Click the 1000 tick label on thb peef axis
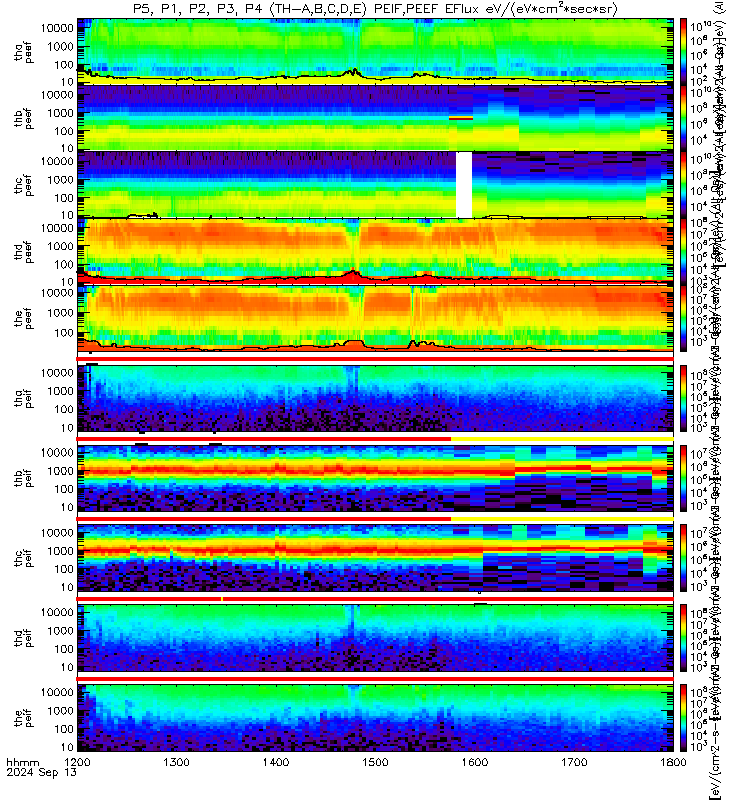The height and width of the screenshot is (800, 750). click(x=60, y=113)
